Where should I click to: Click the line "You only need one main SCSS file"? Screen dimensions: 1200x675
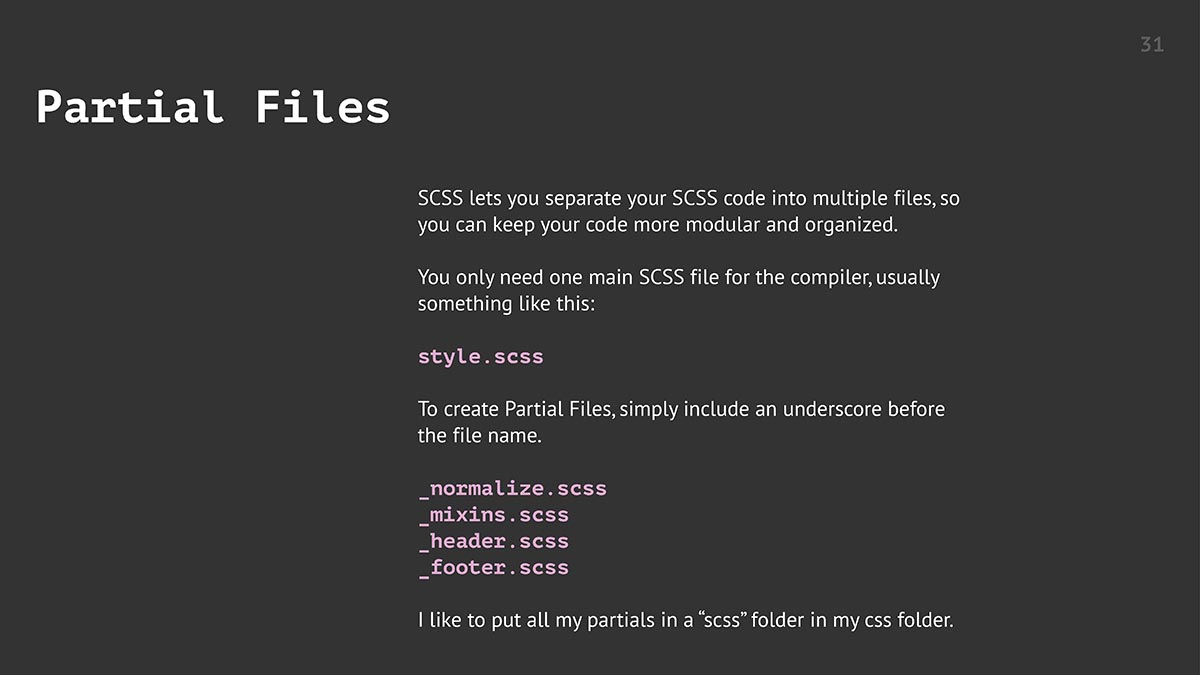pyautogui.click(x=679, y=277)
